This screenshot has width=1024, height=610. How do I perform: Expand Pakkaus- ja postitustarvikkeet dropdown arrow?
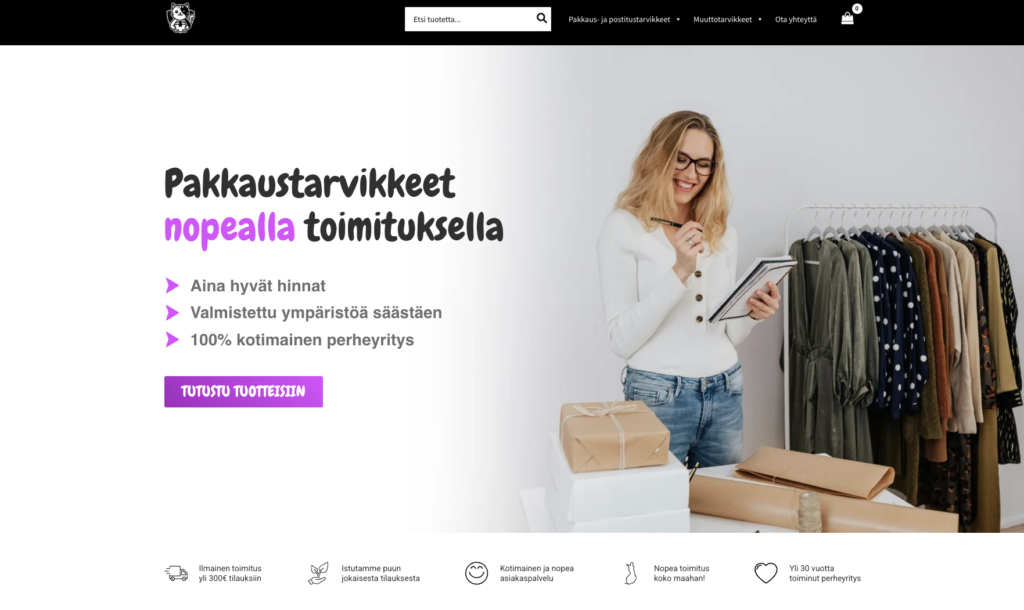click(x=678, y=20)
